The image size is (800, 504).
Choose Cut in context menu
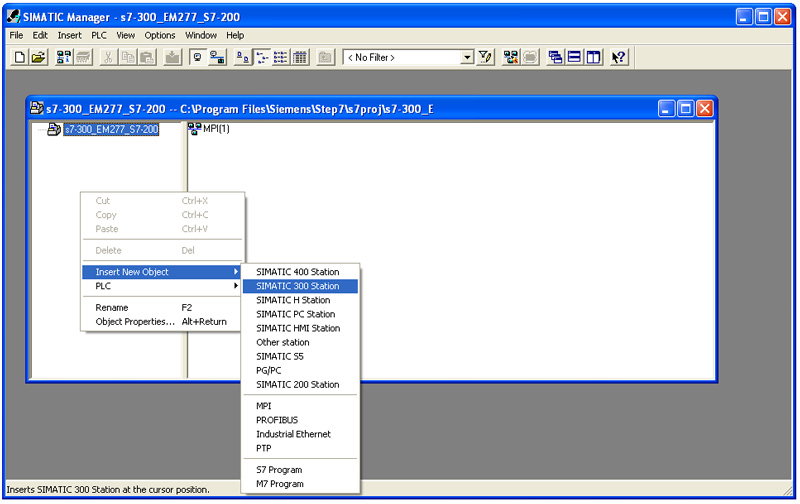pyautogui.click(x=161, y=201)
